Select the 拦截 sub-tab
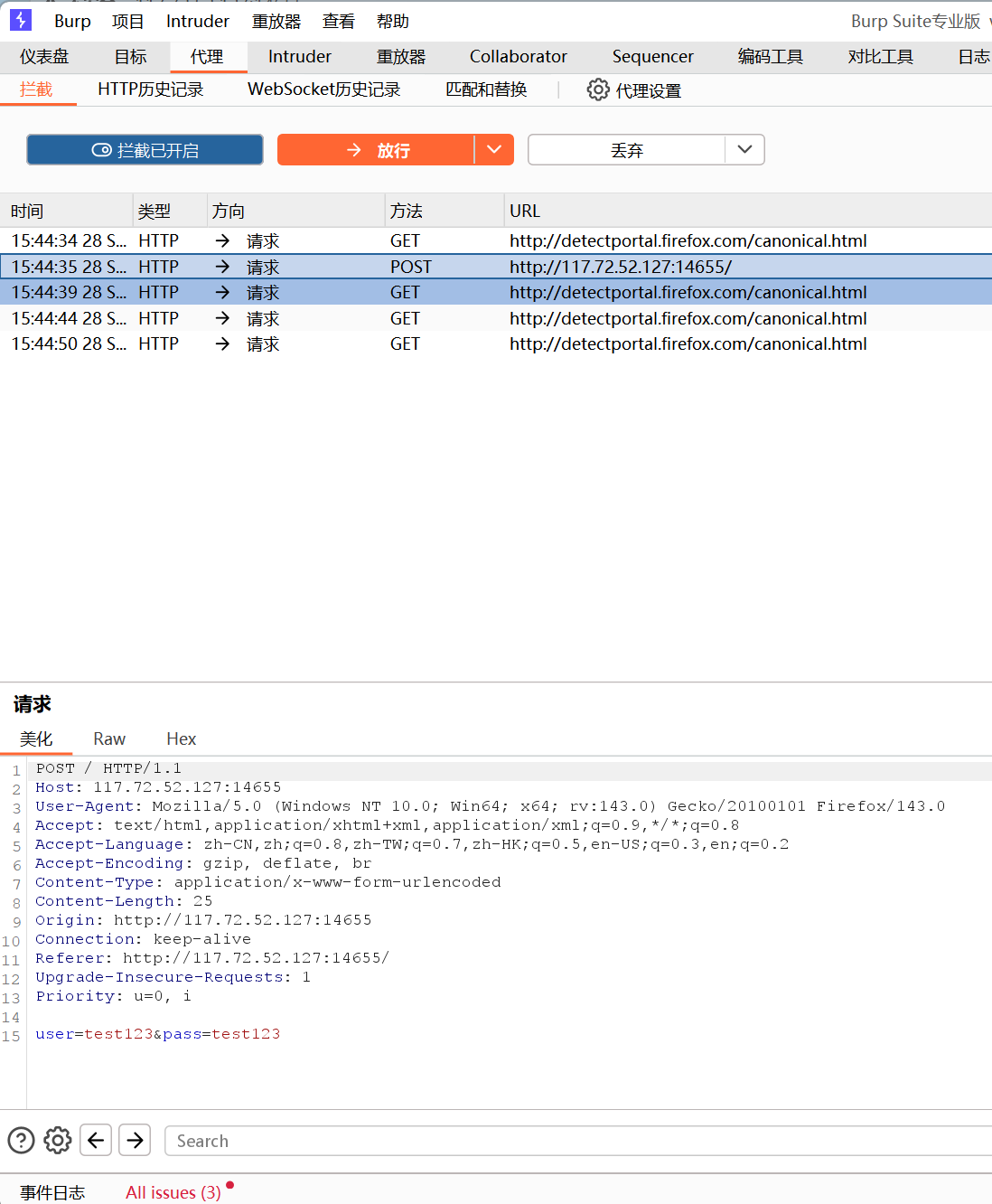This screenshot has height=1204, width=992. click(36, 89)
